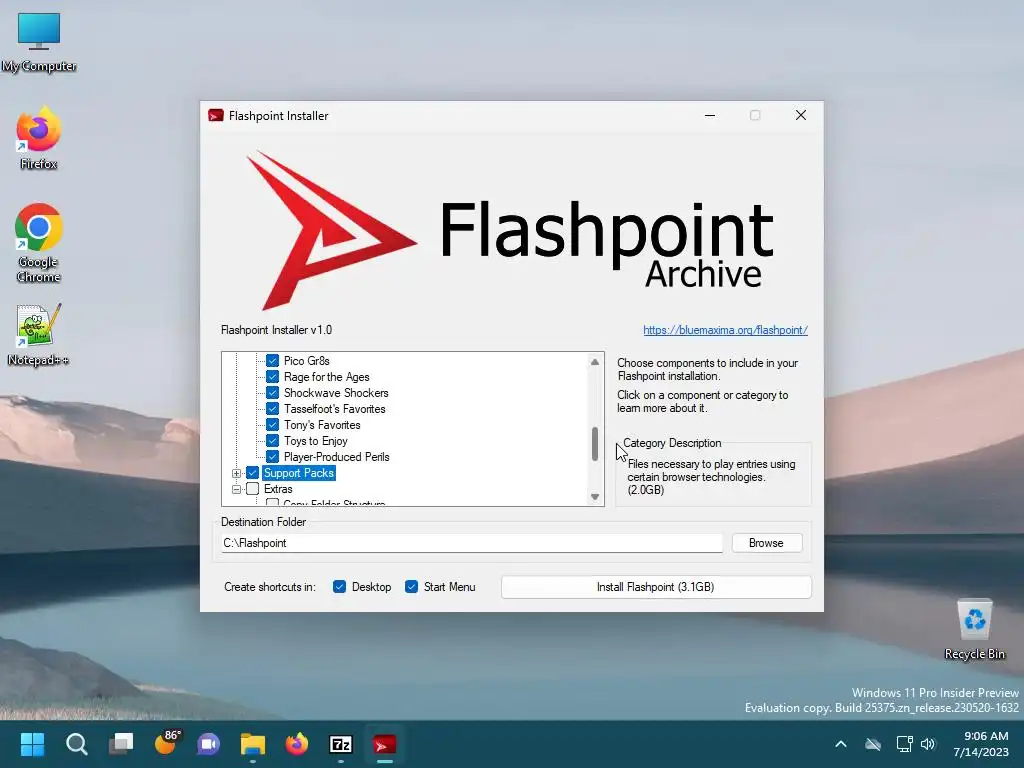Show hidden system tray icons
1024x768 pixels.
coord(840,744)
